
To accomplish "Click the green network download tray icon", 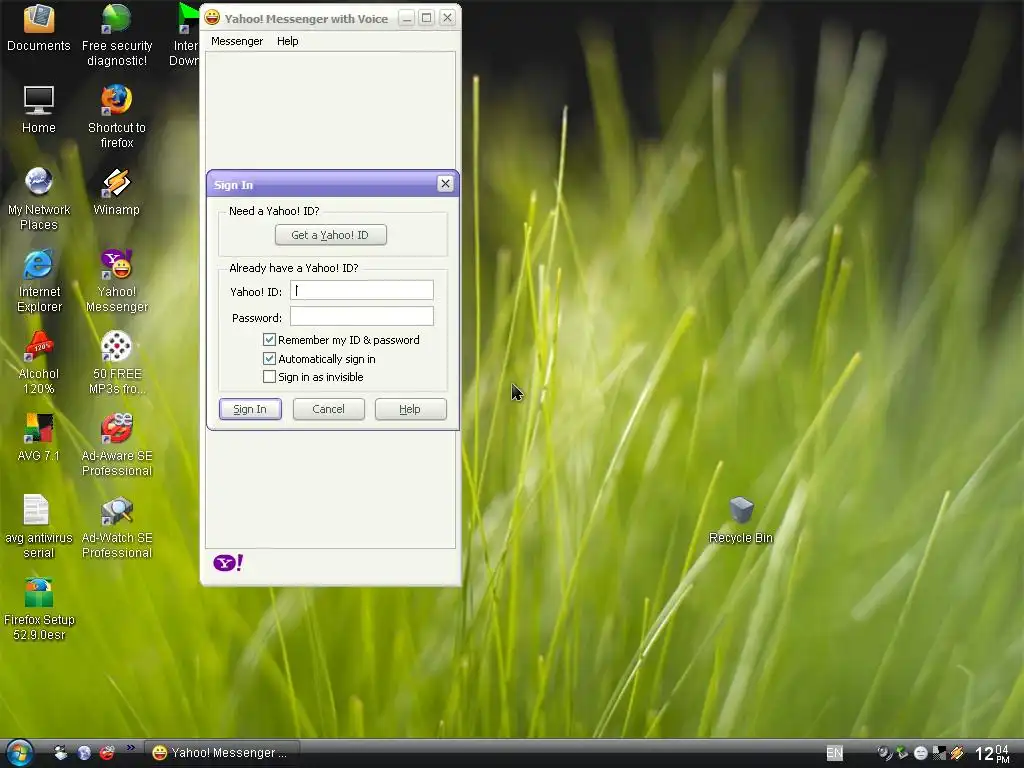I will pyautogui.click(x=903, y=753).
